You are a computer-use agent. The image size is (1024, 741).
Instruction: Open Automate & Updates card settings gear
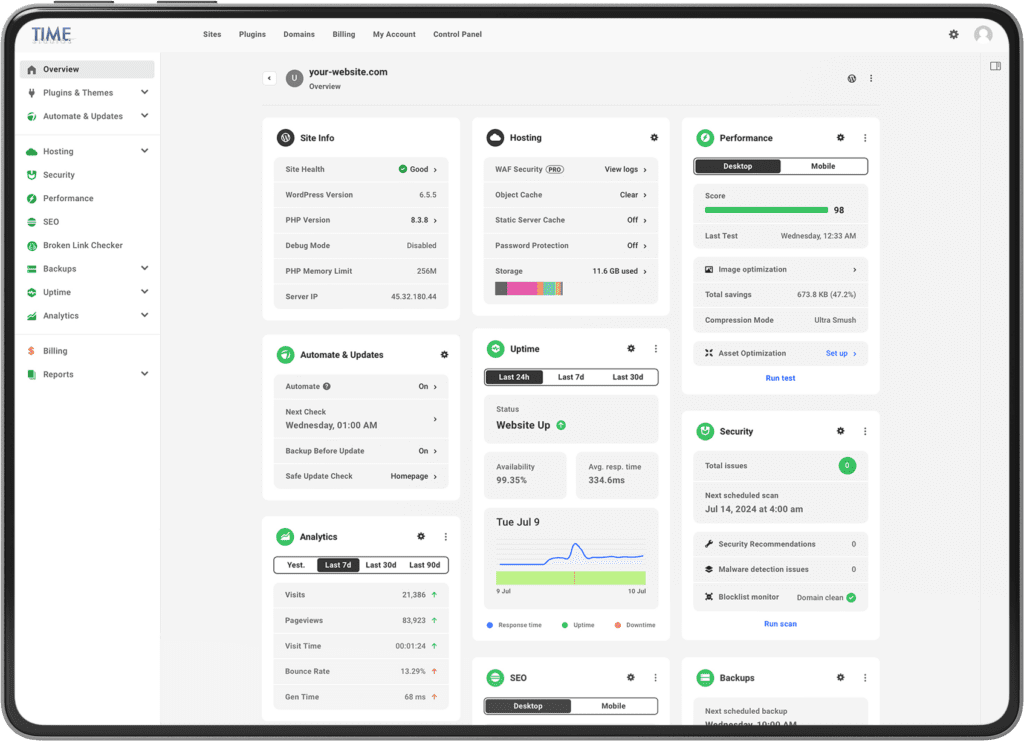[444, 355]
